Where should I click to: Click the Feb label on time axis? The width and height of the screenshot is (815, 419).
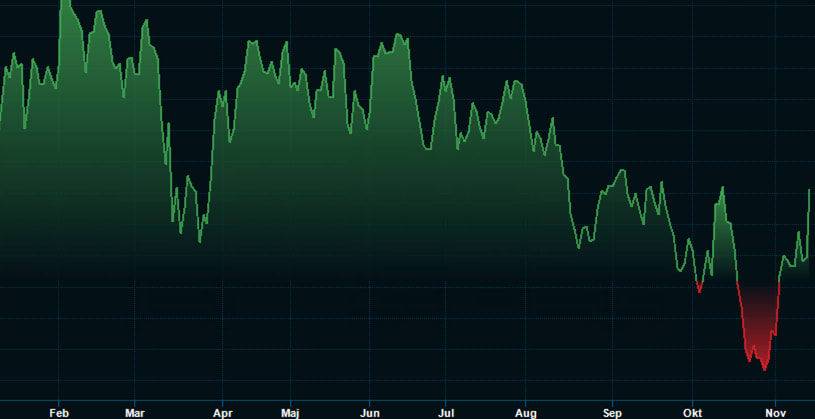point(59,412)
